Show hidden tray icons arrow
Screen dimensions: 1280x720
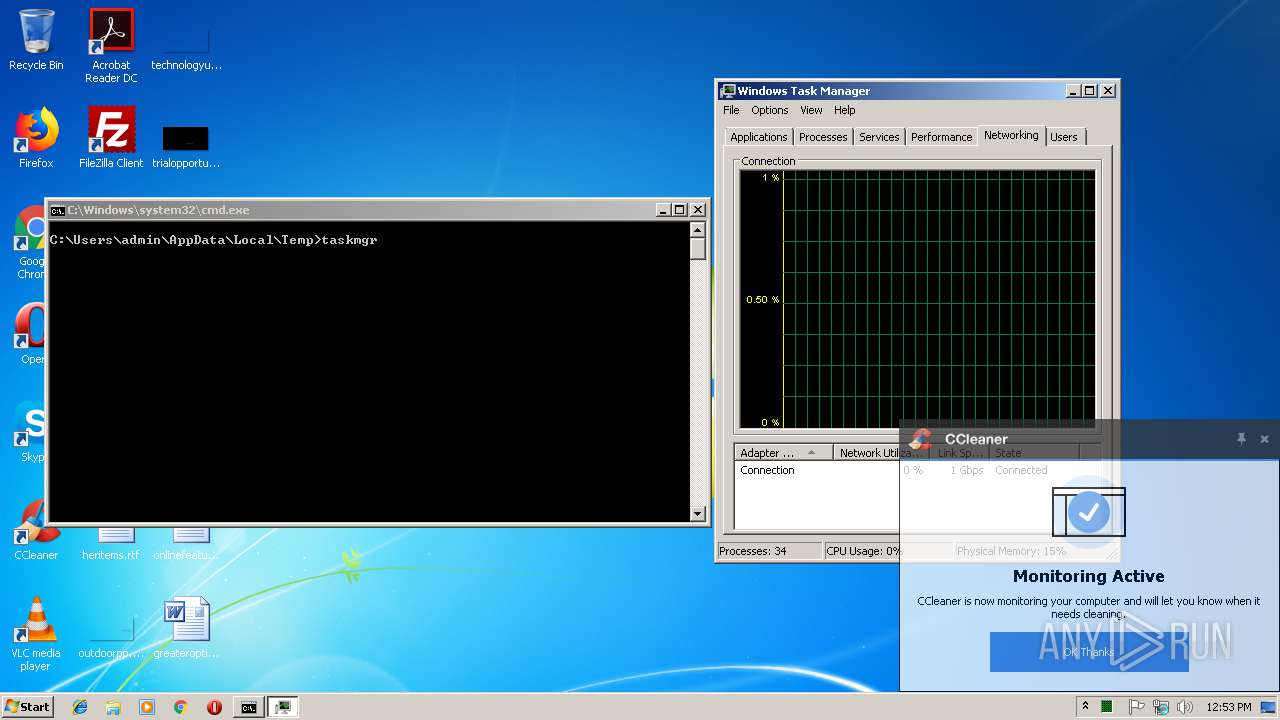(1085, 706)
